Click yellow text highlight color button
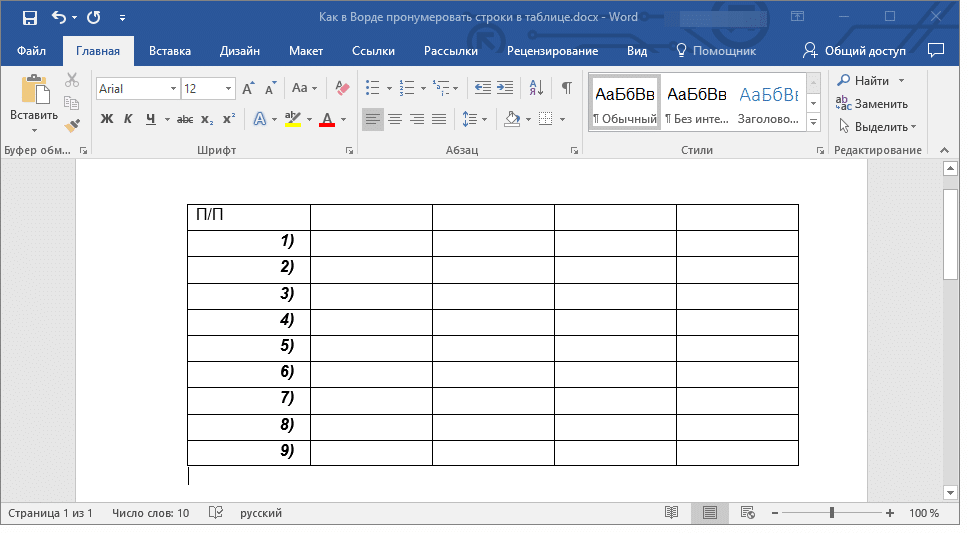The image size is (968, 533). tap(293, 119)
